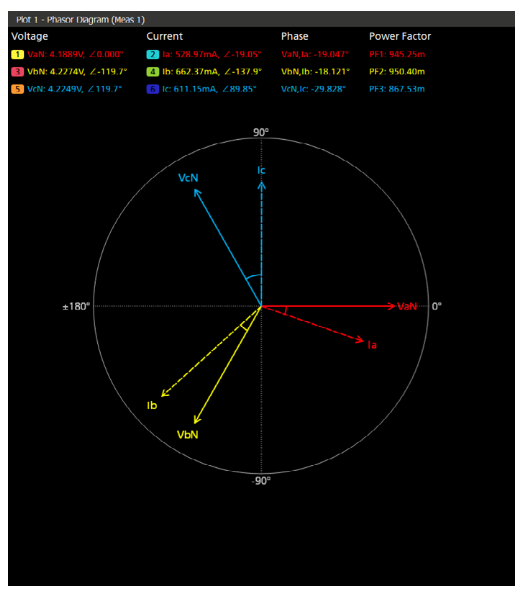Click the orange channel 5 badge
The height and width of the screenshot is (591, 520).
[x=17, y=89]
